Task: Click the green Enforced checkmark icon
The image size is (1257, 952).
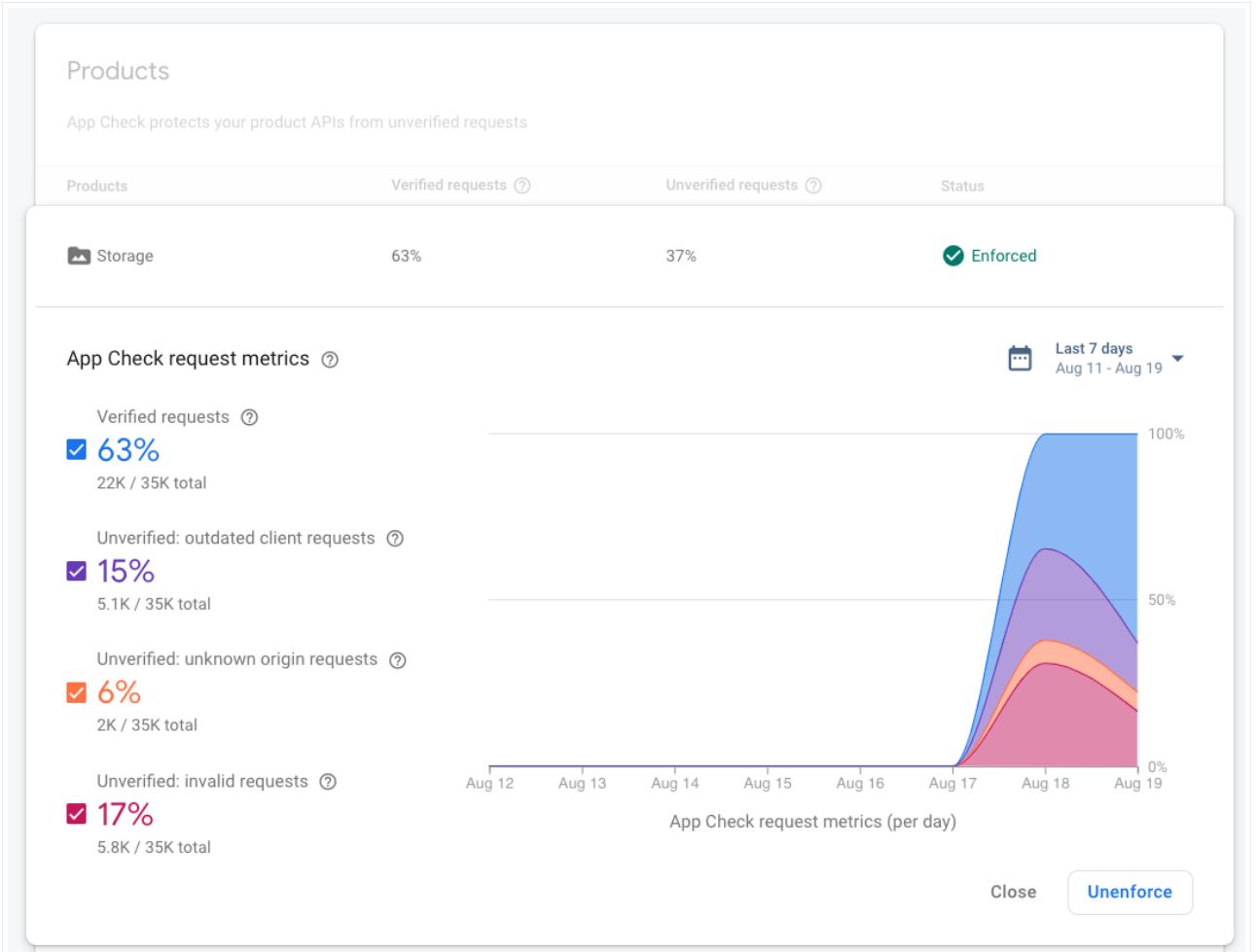Action: 952,256
